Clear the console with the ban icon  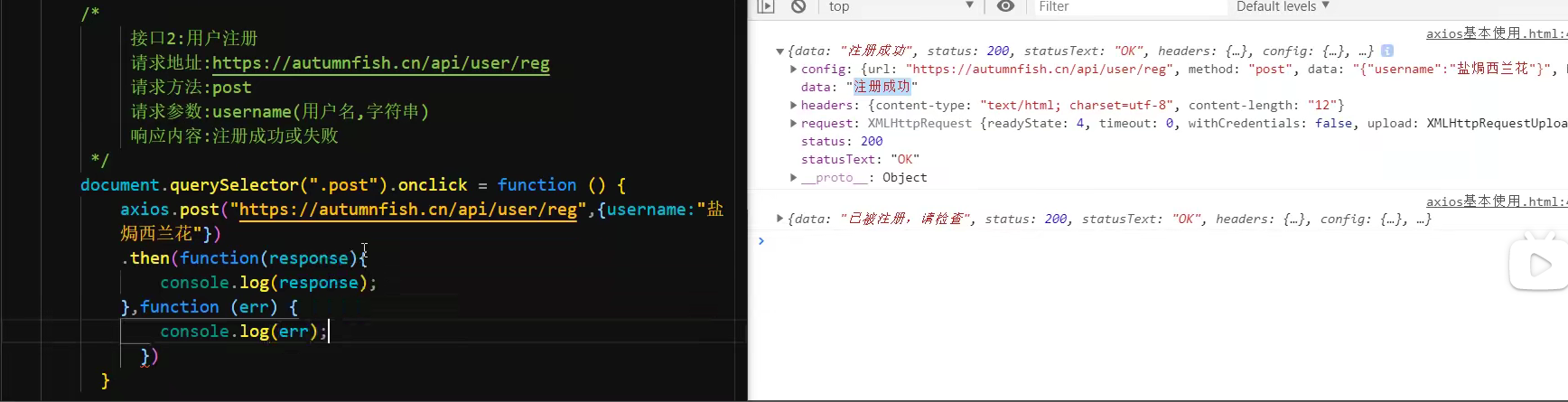click(x=798, y=6)
